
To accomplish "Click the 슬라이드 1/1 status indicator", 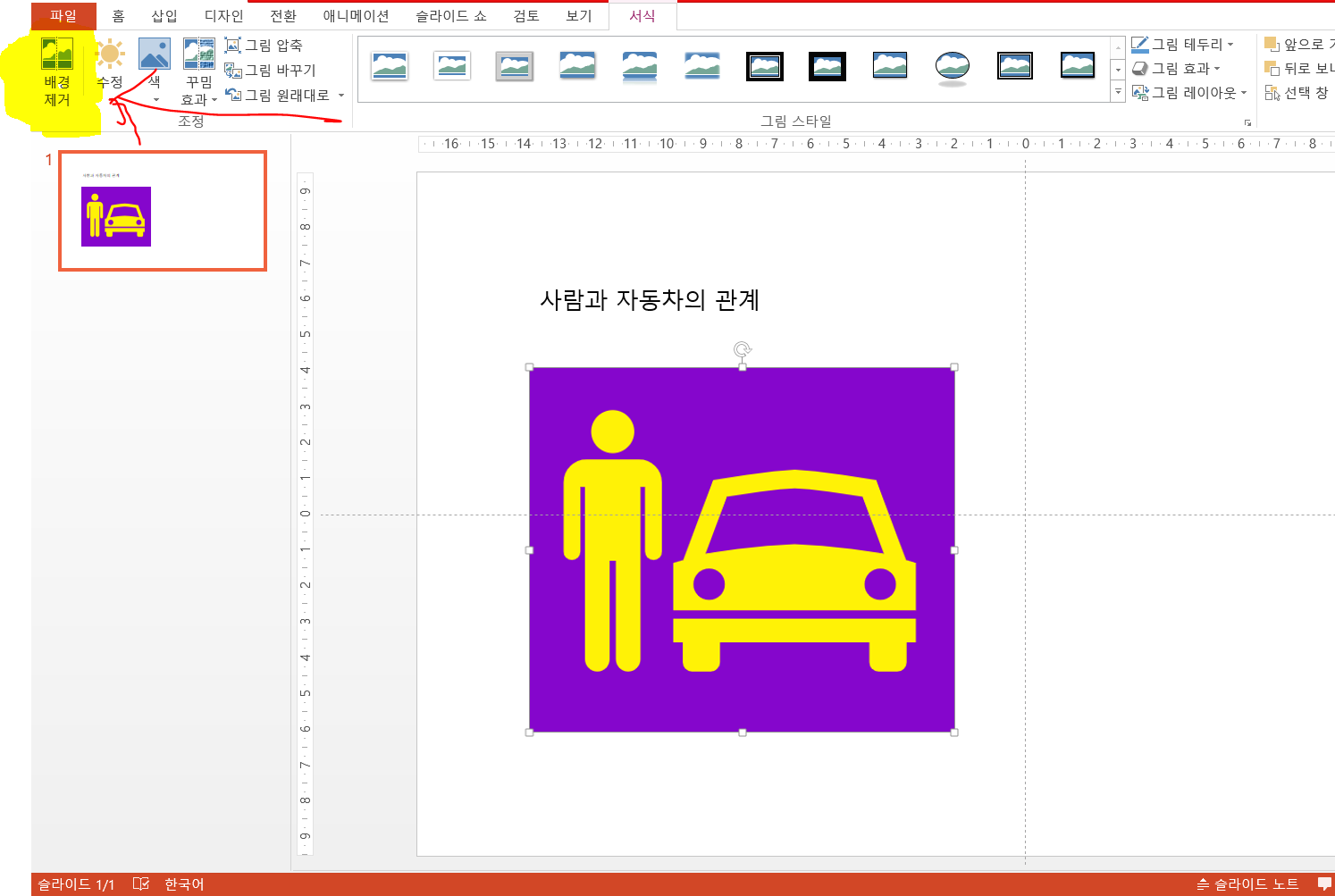I will coord(76,883).
